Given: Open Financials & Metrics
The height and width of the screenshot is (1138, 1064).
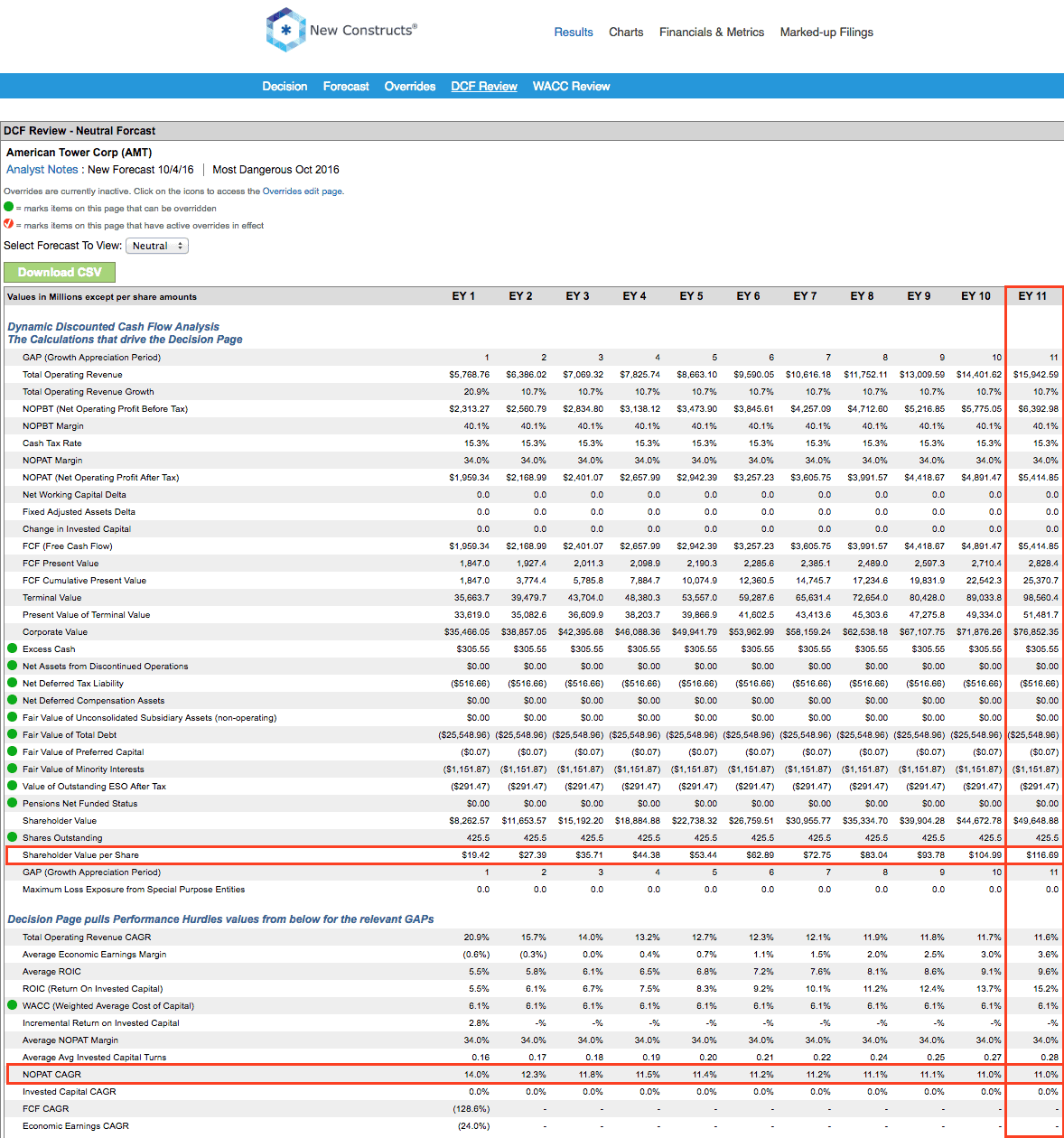Looking at the screenshot, I should click(712, 32).
